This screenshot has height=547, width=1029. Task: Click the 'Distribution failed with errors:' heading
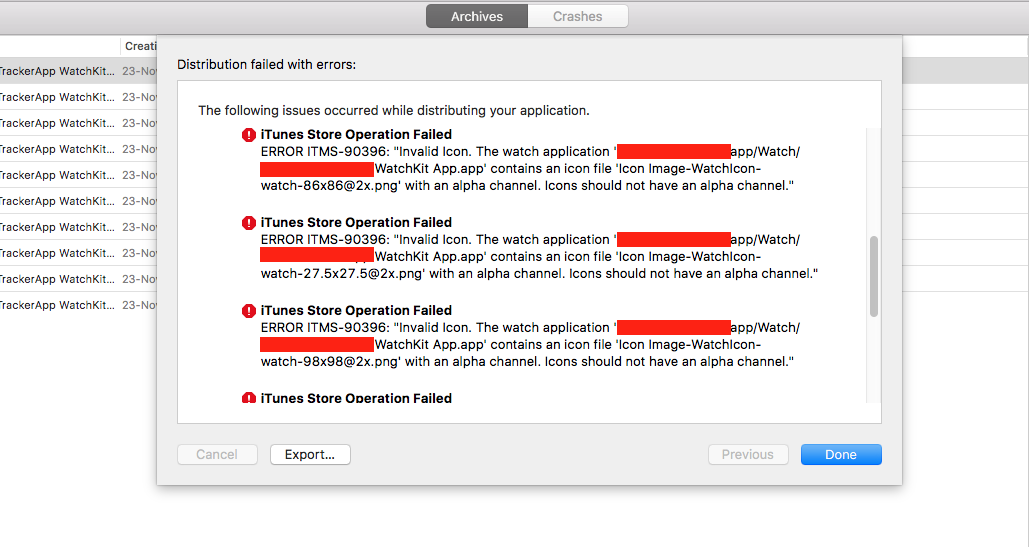pyautogui.click(x=266, y=64)
